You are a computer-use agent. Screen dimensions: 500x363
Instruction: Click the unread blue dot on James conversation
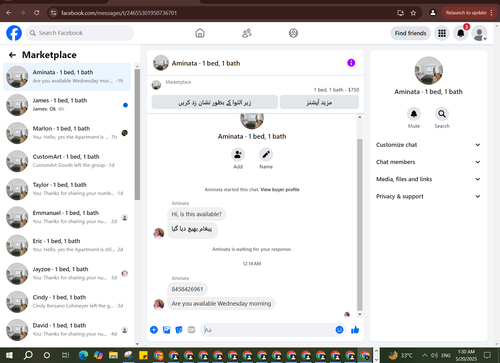125,105
